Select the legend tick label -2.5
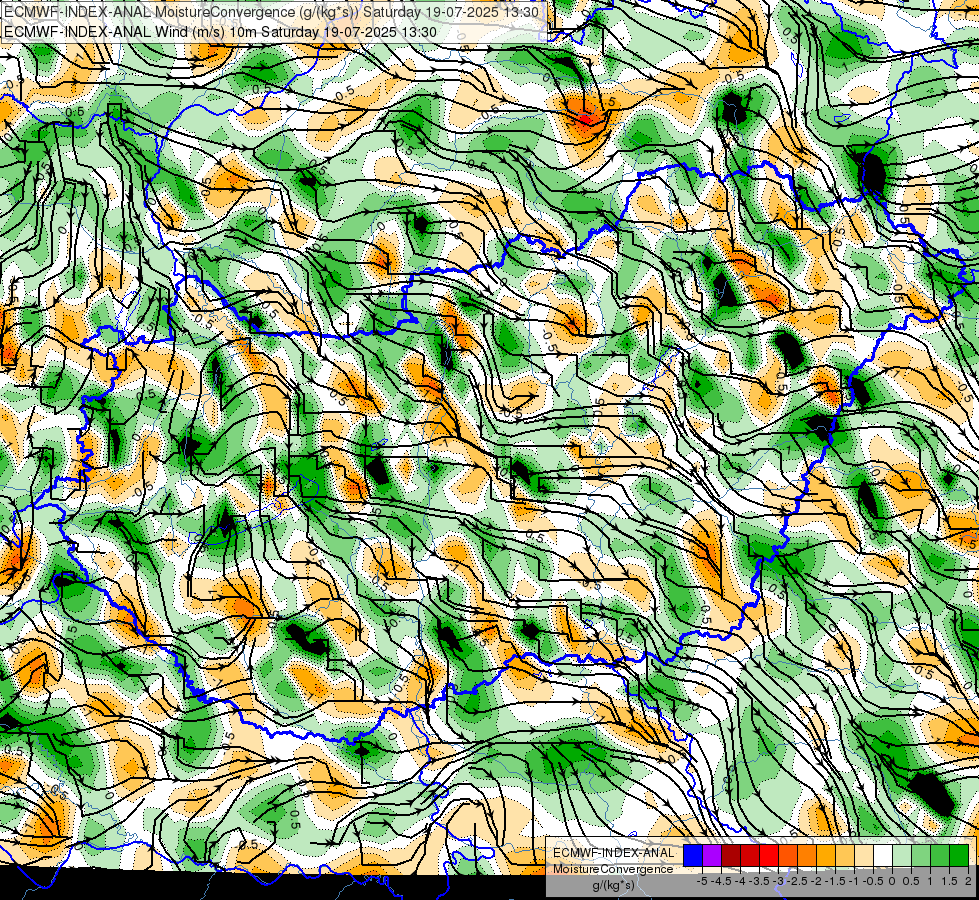Viewport: 979px width, 900px height. [x=797, y=881]
